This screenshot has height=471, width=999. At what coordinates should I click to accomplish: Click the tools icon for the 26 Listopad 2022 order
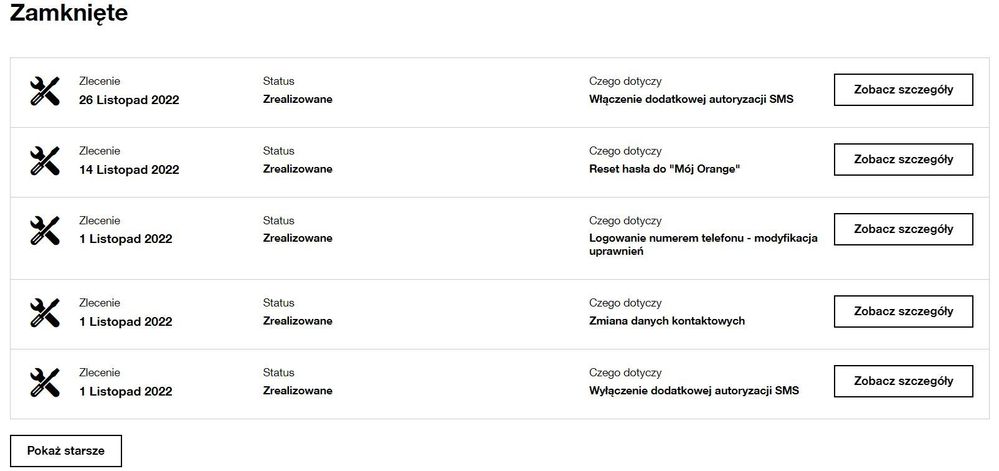pos(44,91)
